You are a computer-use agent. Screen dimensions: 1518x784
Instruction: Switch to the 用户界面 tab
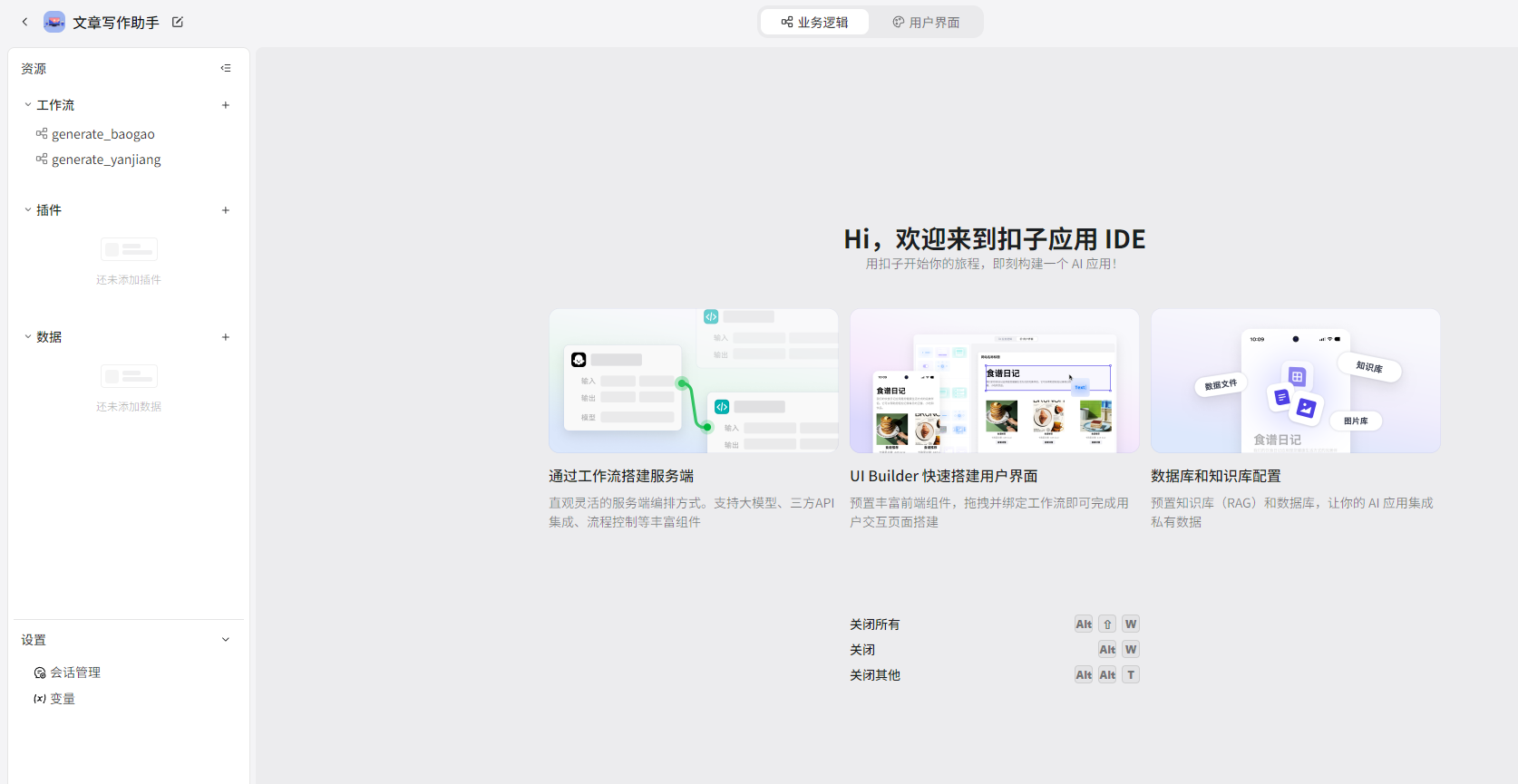tap(926, 22)
